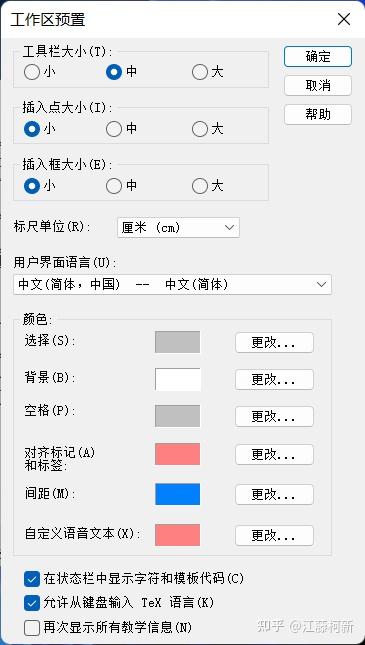The image size is (365, 645).
Task: Uncheck 在状态栏中显示字符和模板代码 checkbox
Action: coord(32,579)
